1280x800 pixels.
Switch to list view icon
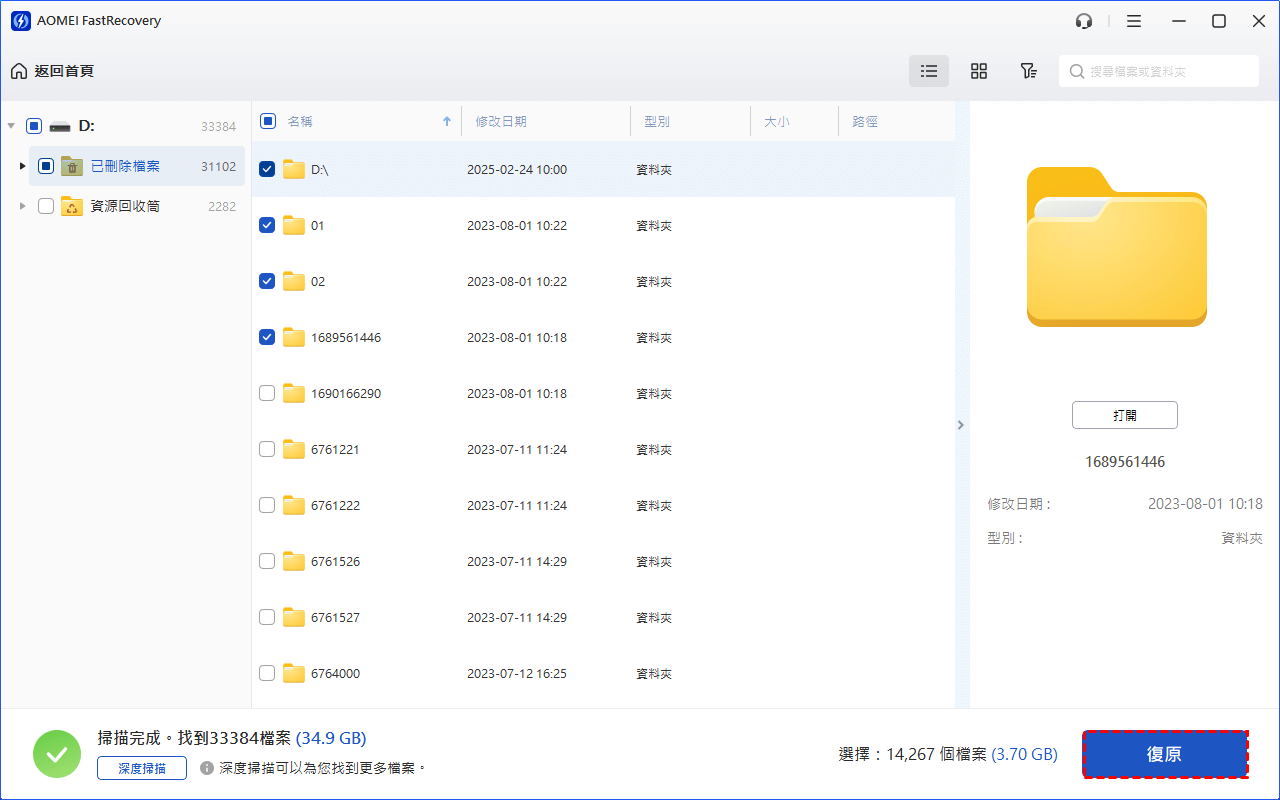(929, 71)
